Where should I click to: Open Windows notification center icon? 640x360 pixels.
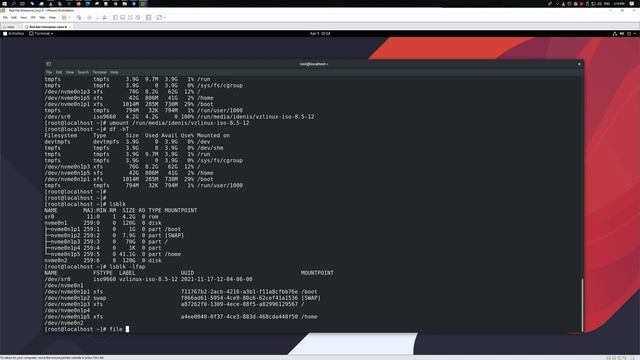pos(632,4)
